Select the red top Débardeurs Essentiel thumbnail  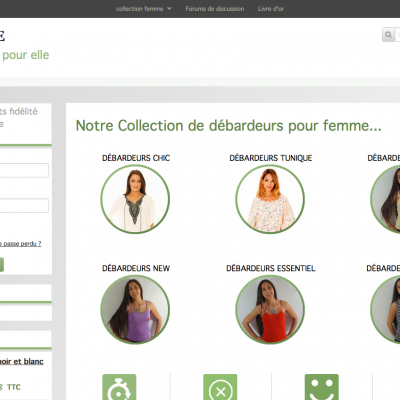(270, 309)
